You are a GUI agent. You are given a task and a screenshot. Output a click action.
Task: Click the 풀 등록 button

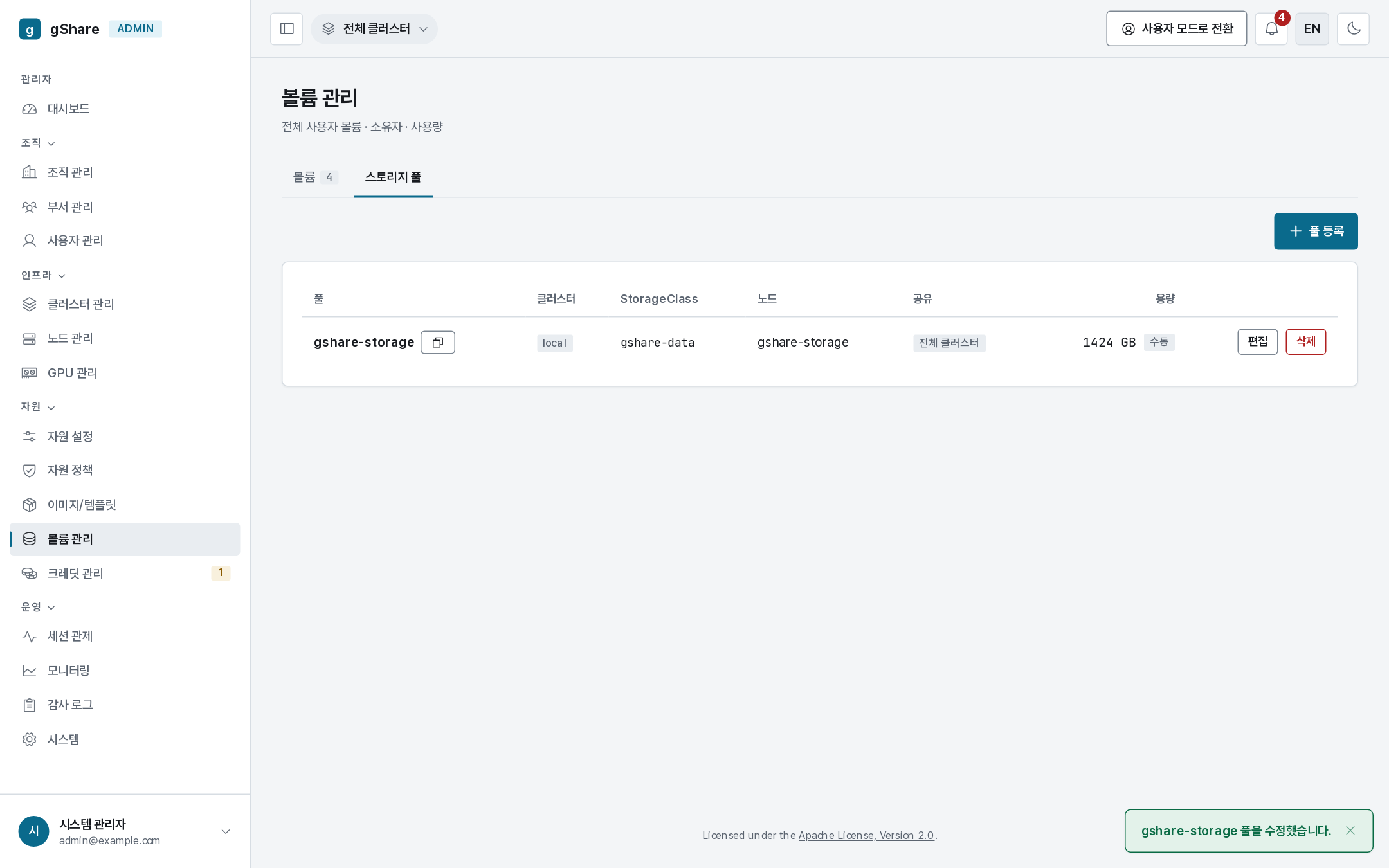(x=1316, y=231)
